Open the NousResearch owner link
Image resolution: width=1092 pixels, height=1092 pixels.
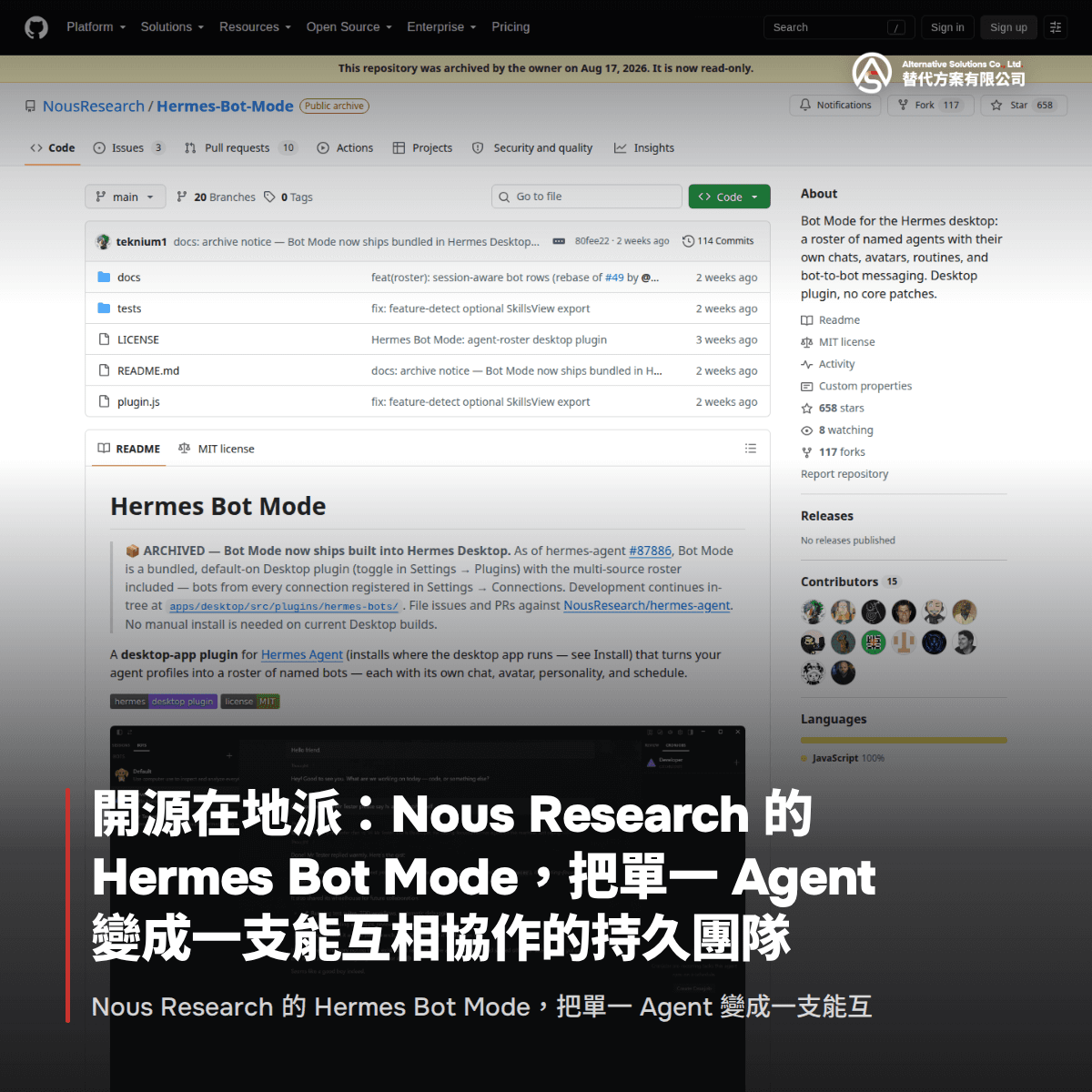click(x=94, y=106)
